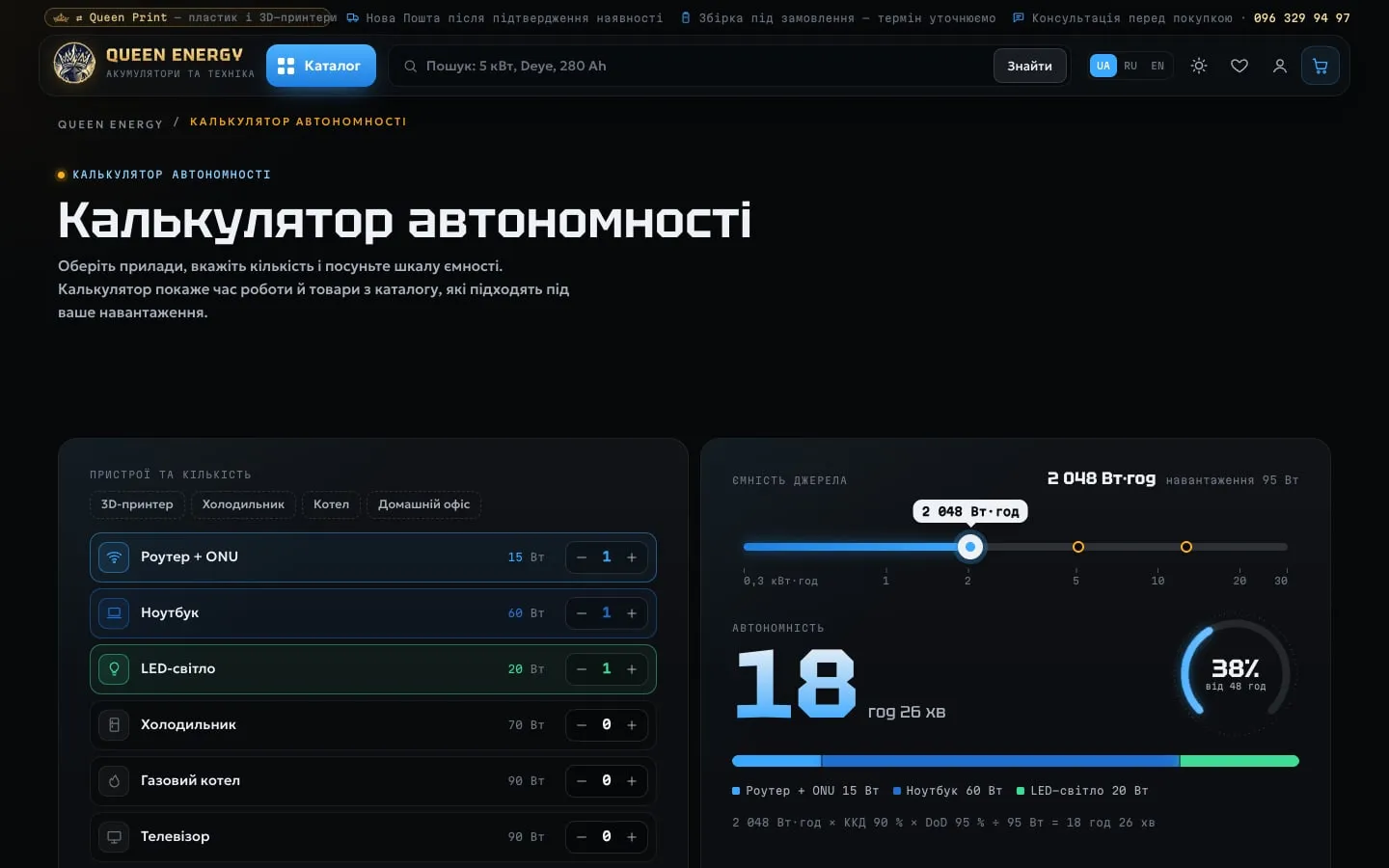Viewport: 1389px width, 868px height.
Task: Open the shopping cart
Action: 1321,66
